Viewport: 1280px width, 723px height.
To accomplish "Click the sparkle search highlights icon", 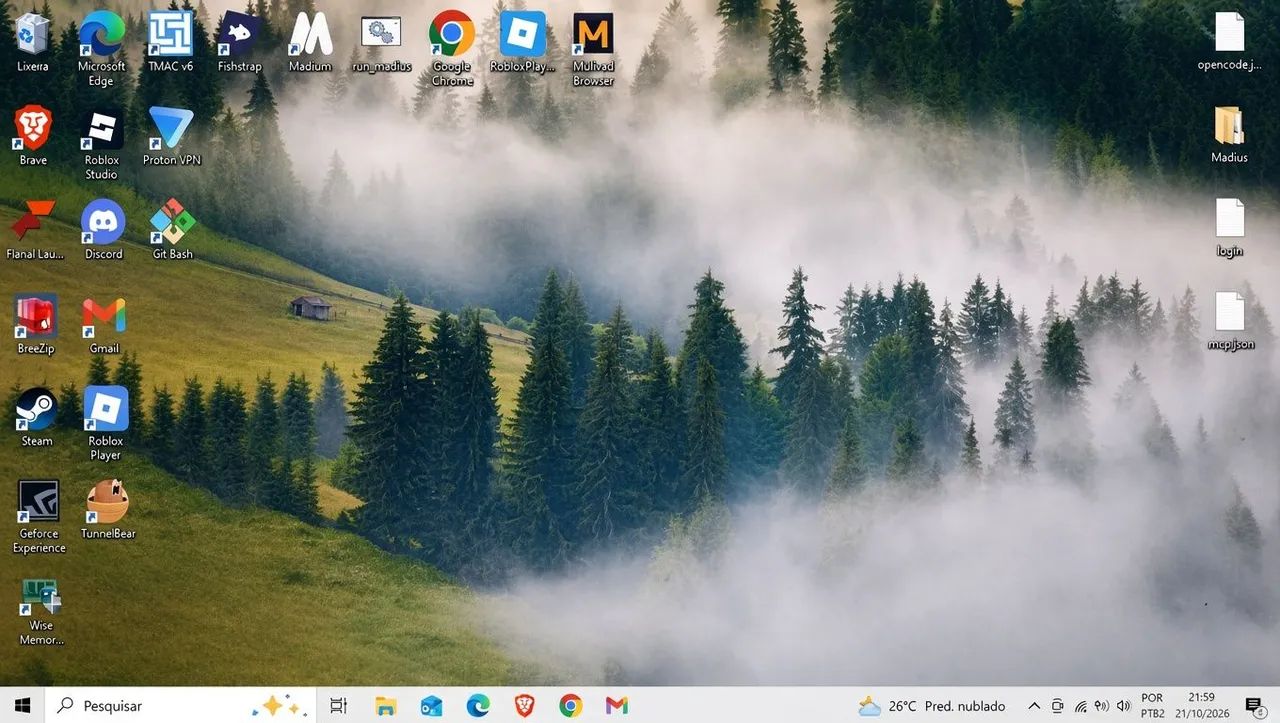I will (x=280, y=705).
